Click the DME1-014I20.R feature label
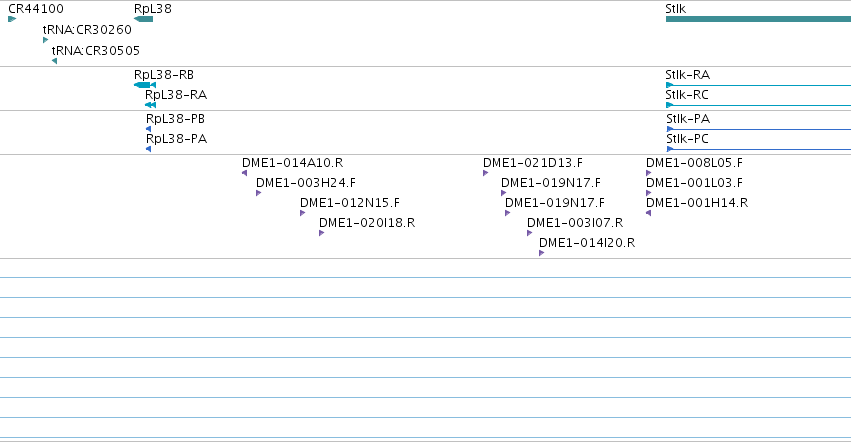 tap(587, 243)
